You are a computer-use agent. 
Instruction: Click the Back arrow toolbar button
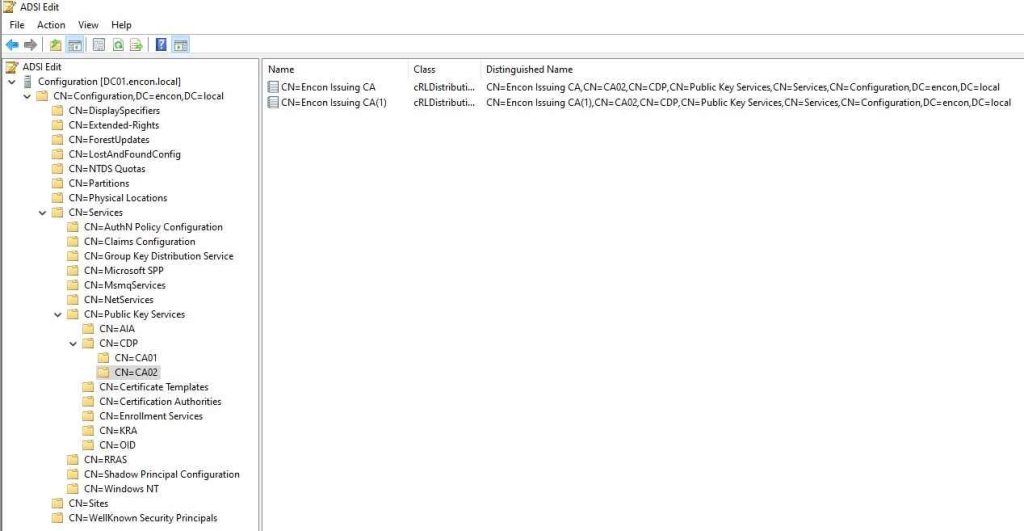12,45
